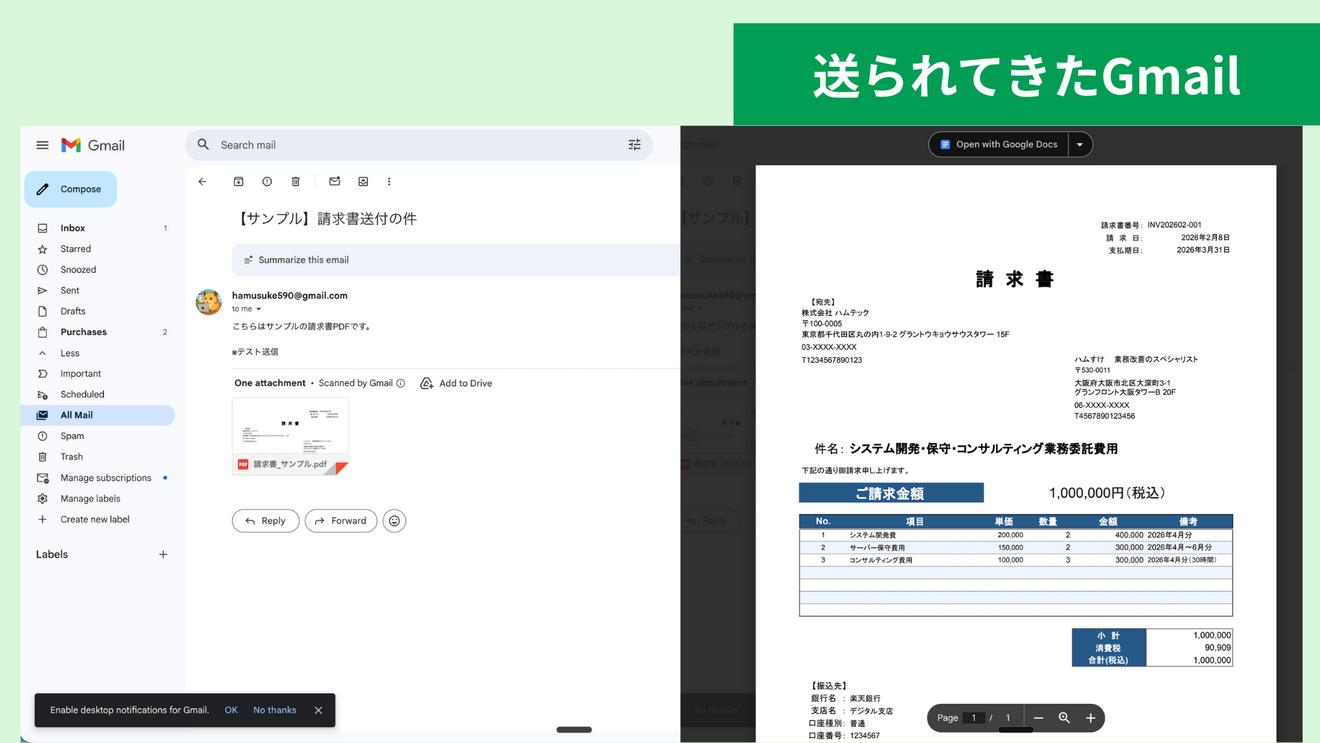Open the 請求書_サンプル.pdf attachment thumbnail

click(291, 436)
